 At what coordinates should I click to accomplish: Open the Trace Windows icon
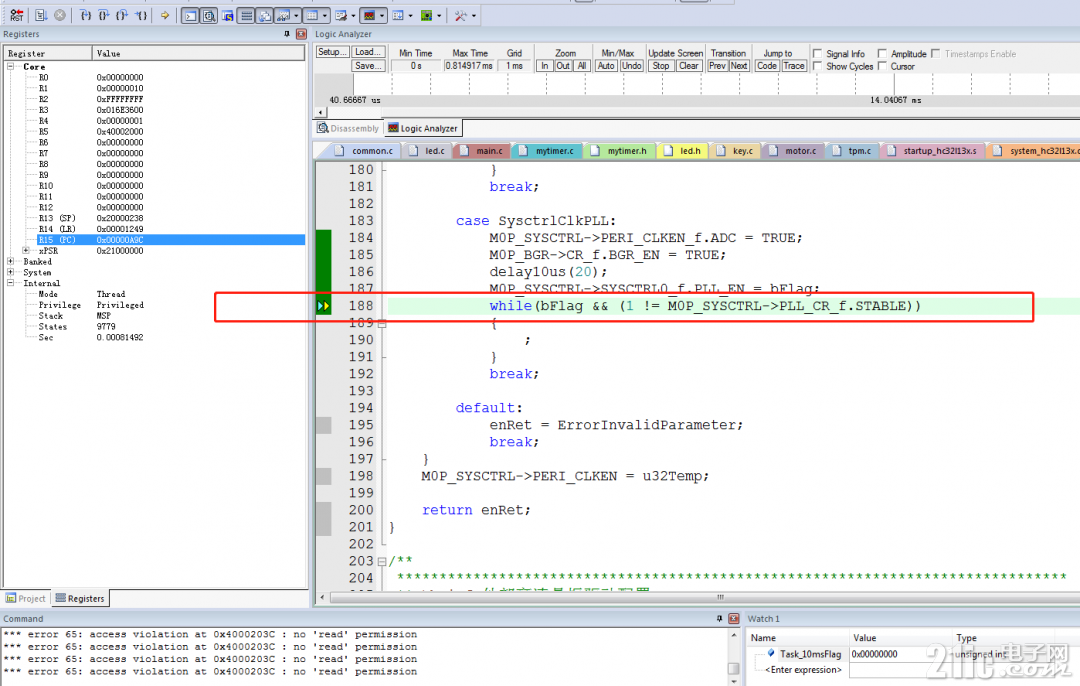coord(398,15)
